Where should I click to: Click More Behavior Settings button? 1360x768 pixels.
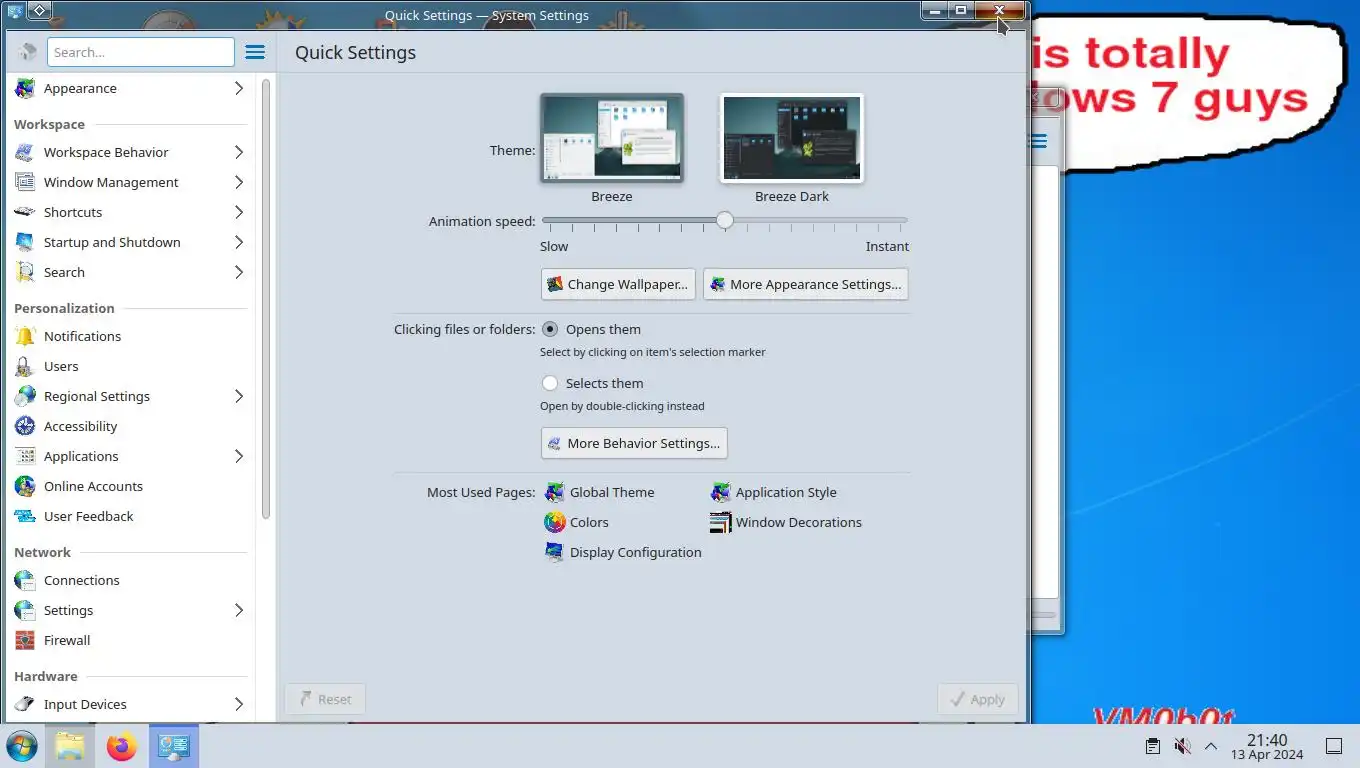tap(634, 443)
